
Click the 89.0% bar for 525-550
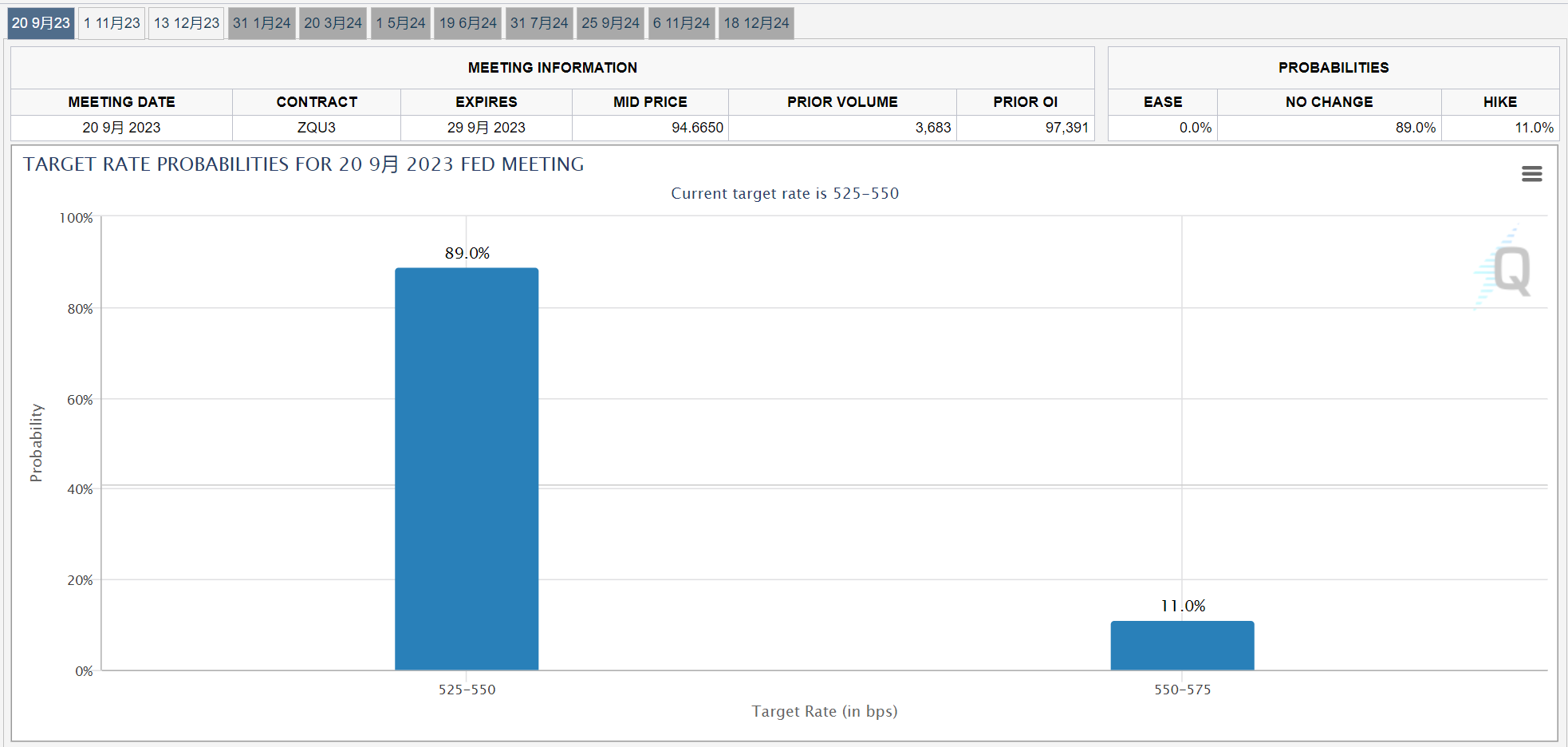coord(467,469)
